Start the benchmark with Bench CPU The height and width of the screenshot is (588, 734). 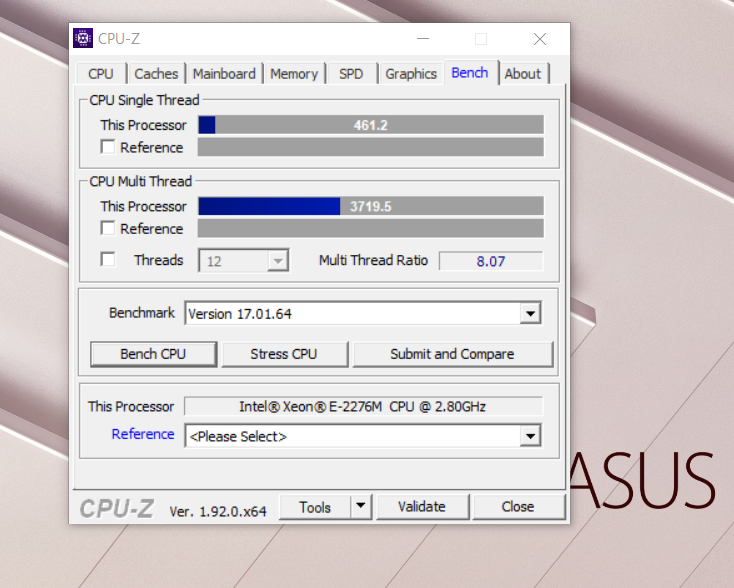153,354
